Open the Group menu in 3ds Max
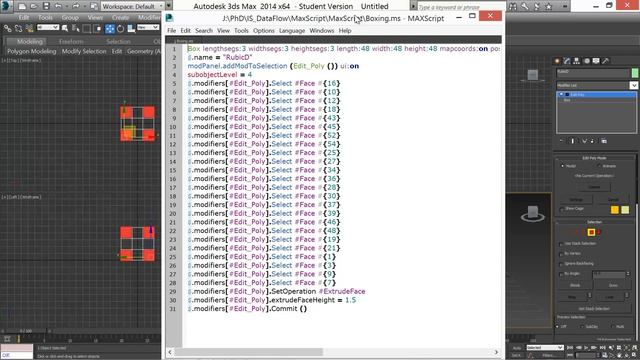 pos(70,18)
